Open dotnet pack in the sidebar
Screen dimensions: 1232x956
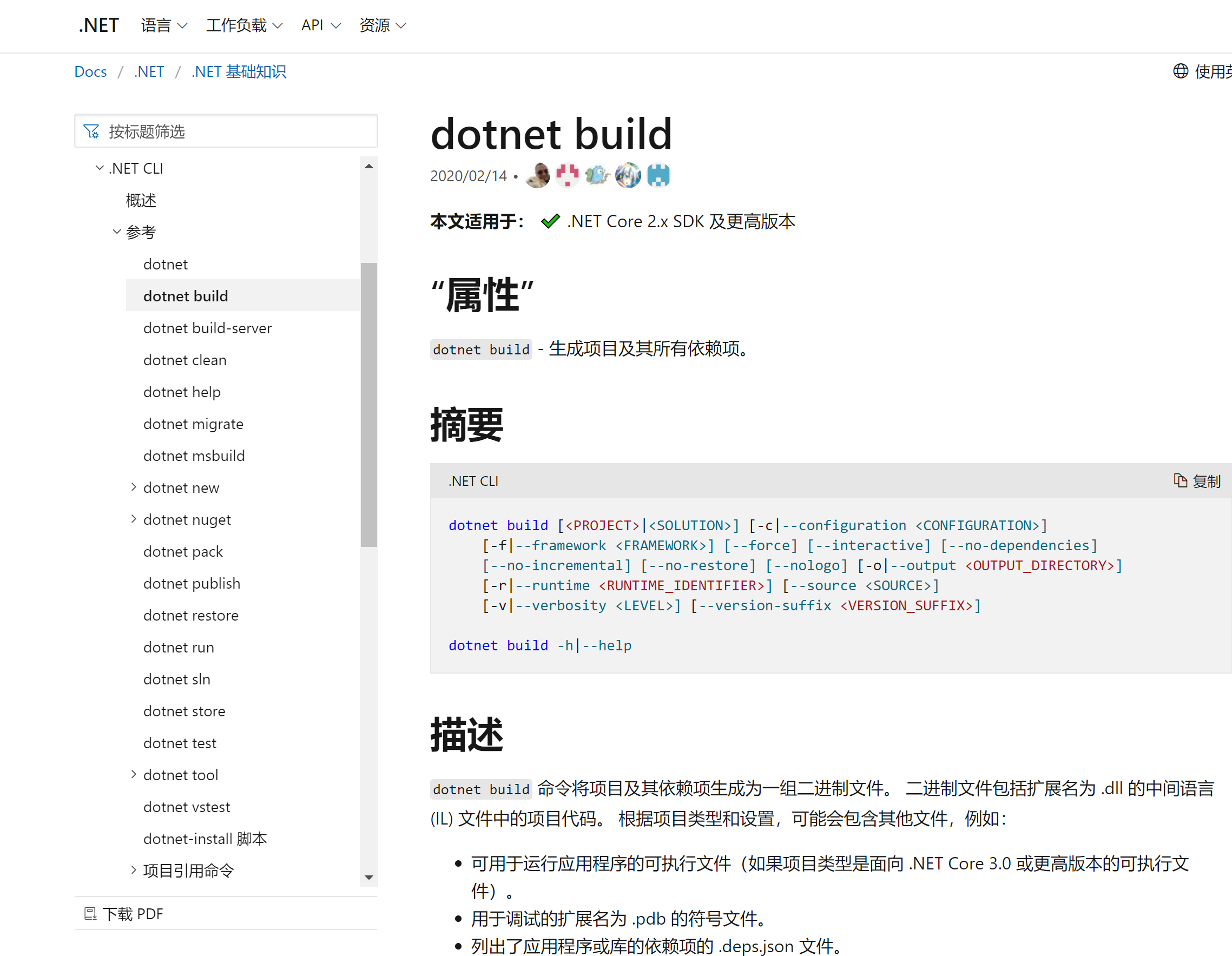[183, 552]
